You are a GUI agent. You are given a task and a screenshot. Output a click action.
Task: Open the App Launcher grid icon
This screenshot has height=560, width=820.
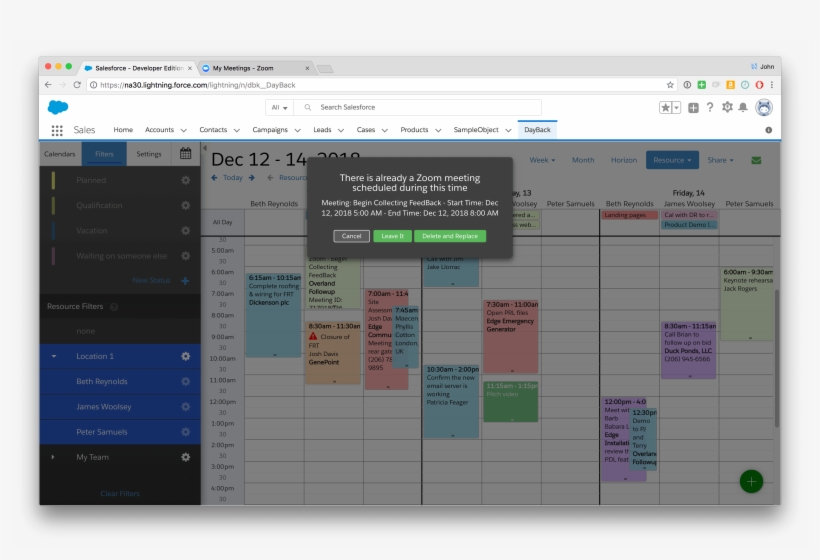(x=57, y=130)
